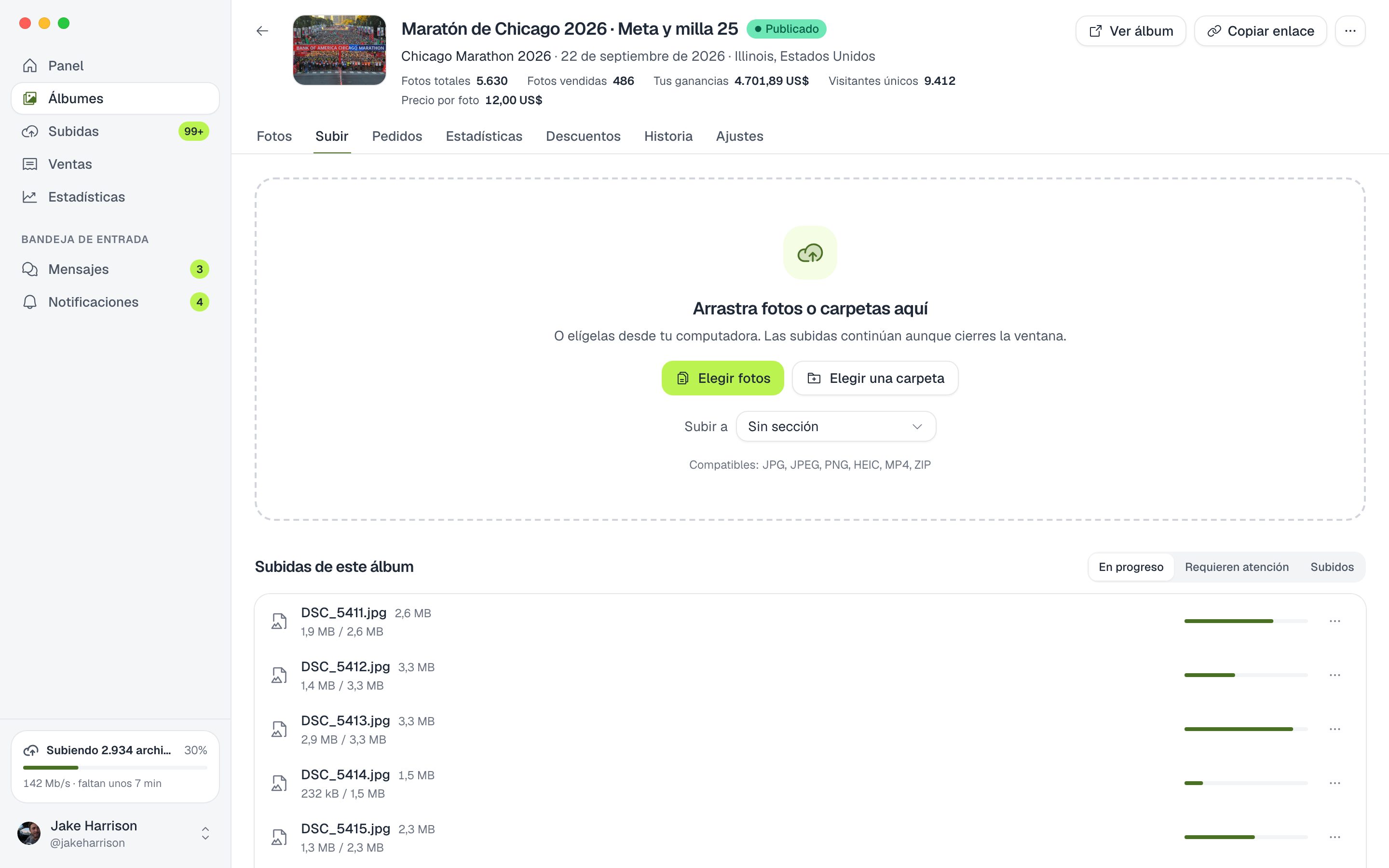Click Elegir una carpeta button
Image resolution: width=1389 pixels, height=868 pixels.
(875, 379)
